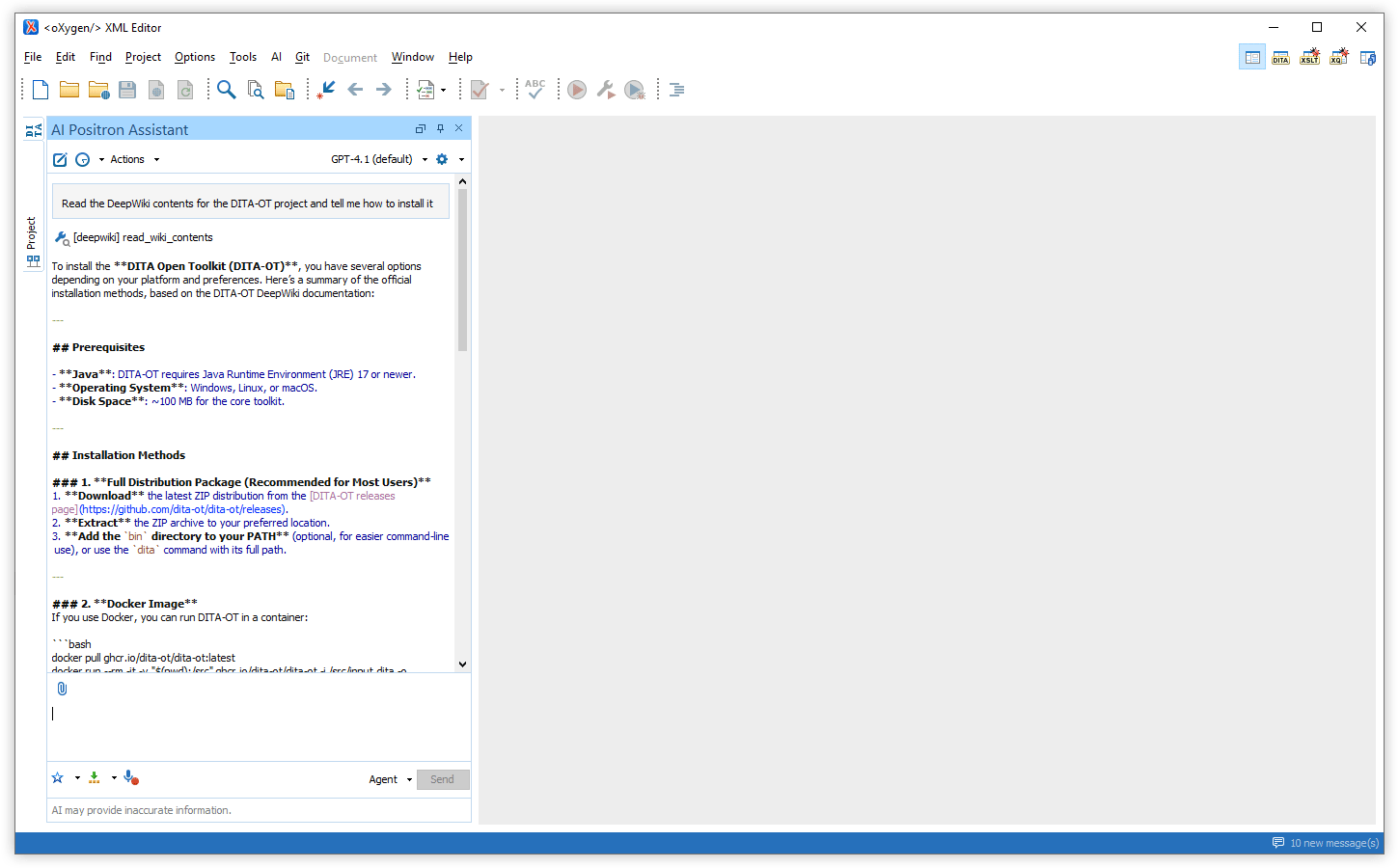The image size is (1399, 868).
Task: Switch to the Database perspective icon
Action: [1368, 58]
